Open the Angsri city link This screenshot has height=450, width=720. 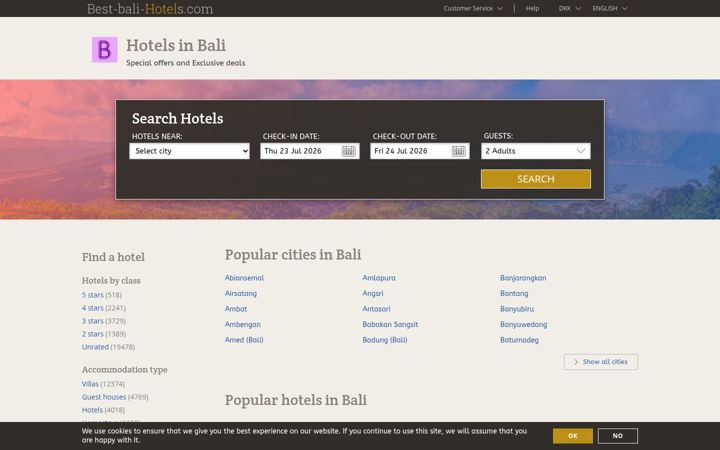[x=373, y=293]
